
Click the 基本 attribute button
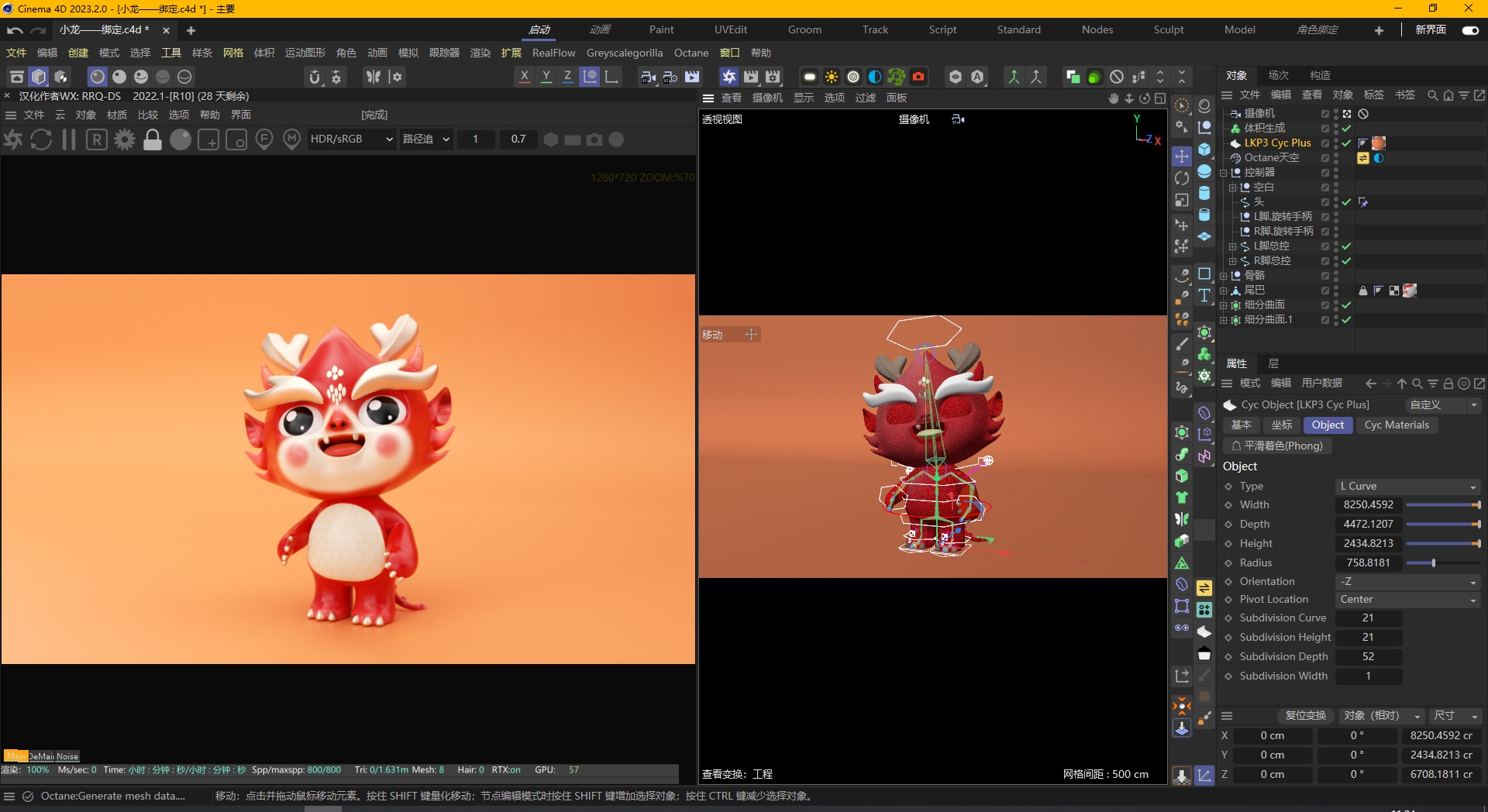[1242, 425]
